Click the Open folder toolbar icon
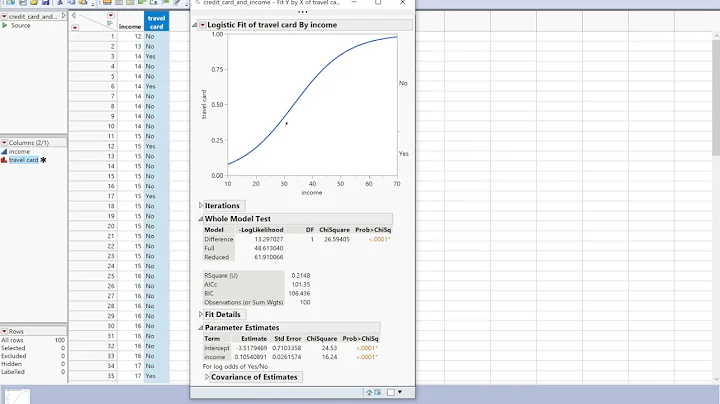720x404 pixels. pos(34,2)
